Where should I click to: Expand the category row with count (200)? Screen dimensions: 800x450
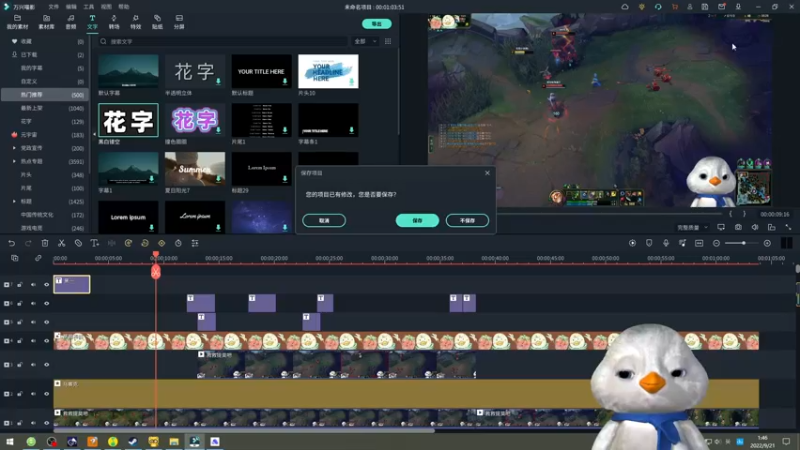coord(14,148)
